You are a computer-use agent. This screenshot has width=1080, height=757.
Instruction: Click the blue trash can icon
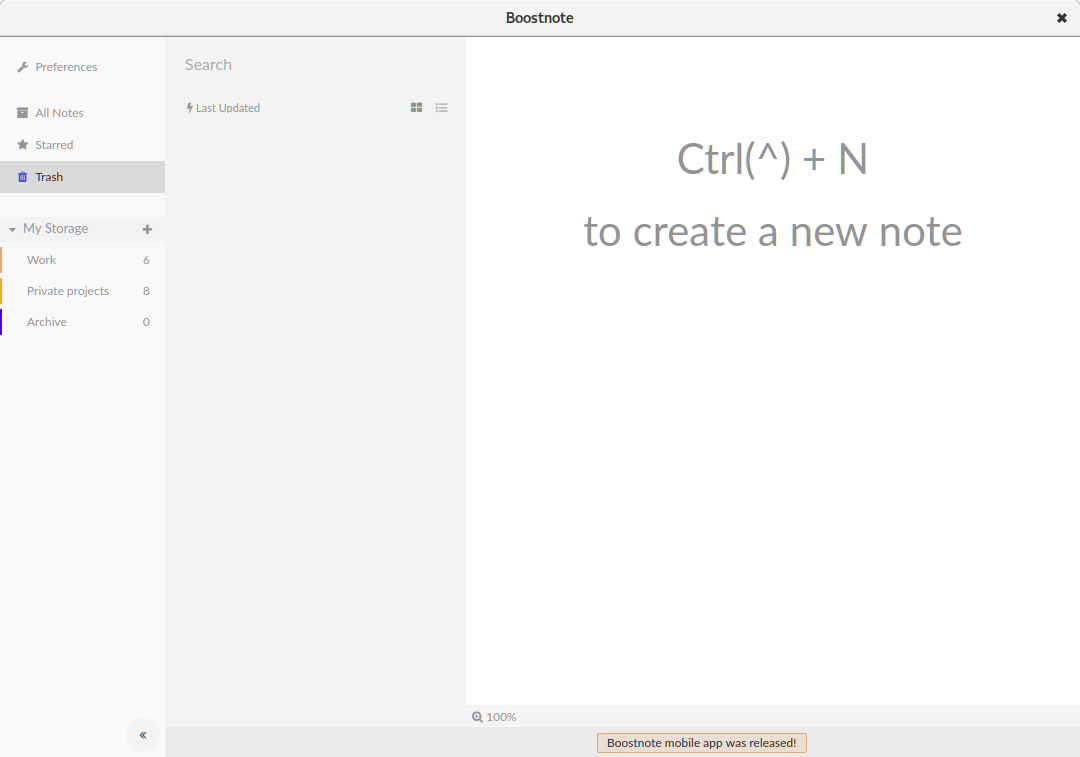point(23,177)
